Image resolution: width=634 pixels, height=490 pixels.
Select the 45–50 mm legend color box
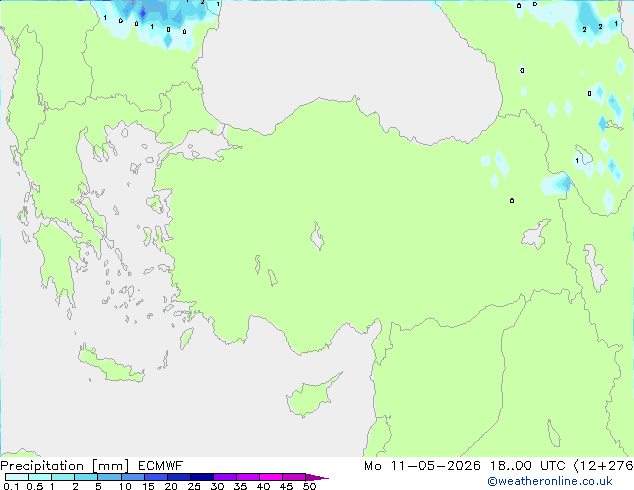click(x=294, y=477)
